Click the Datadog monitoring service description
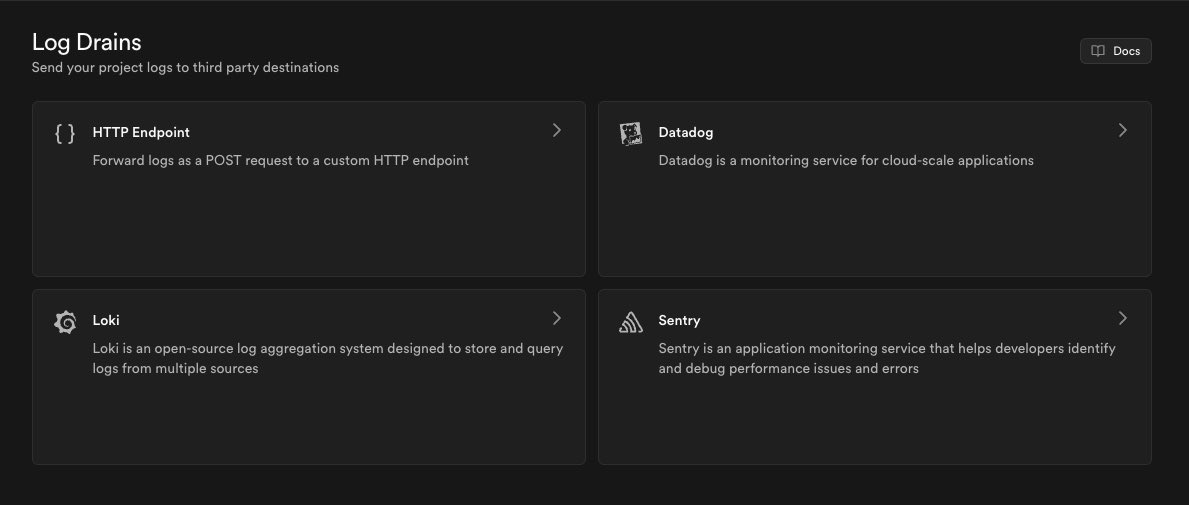This screenshot has height=505, width=1189. click(x=846, y=160)
